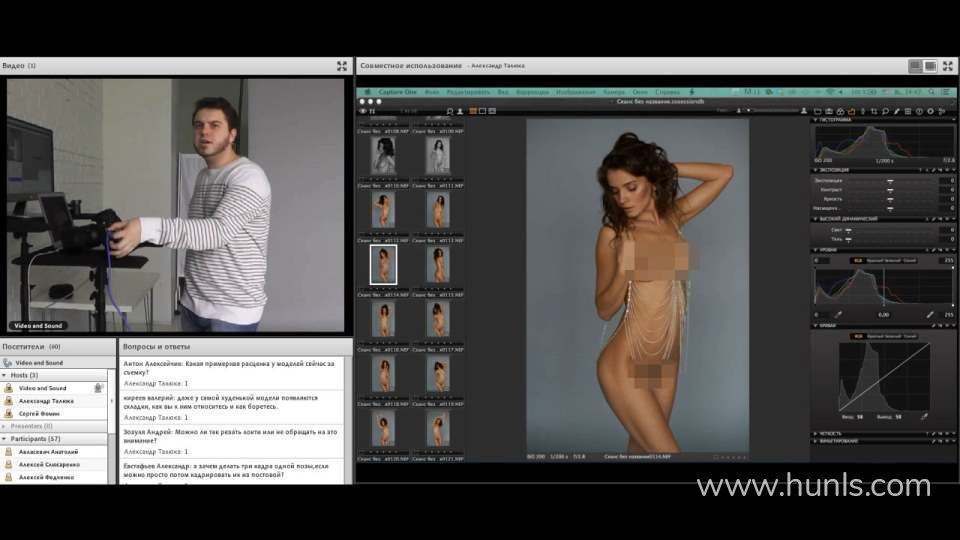Open Notification Center icon in the Mac menu bar
Viewport: 960px width, 540px height.
point(946,92)
